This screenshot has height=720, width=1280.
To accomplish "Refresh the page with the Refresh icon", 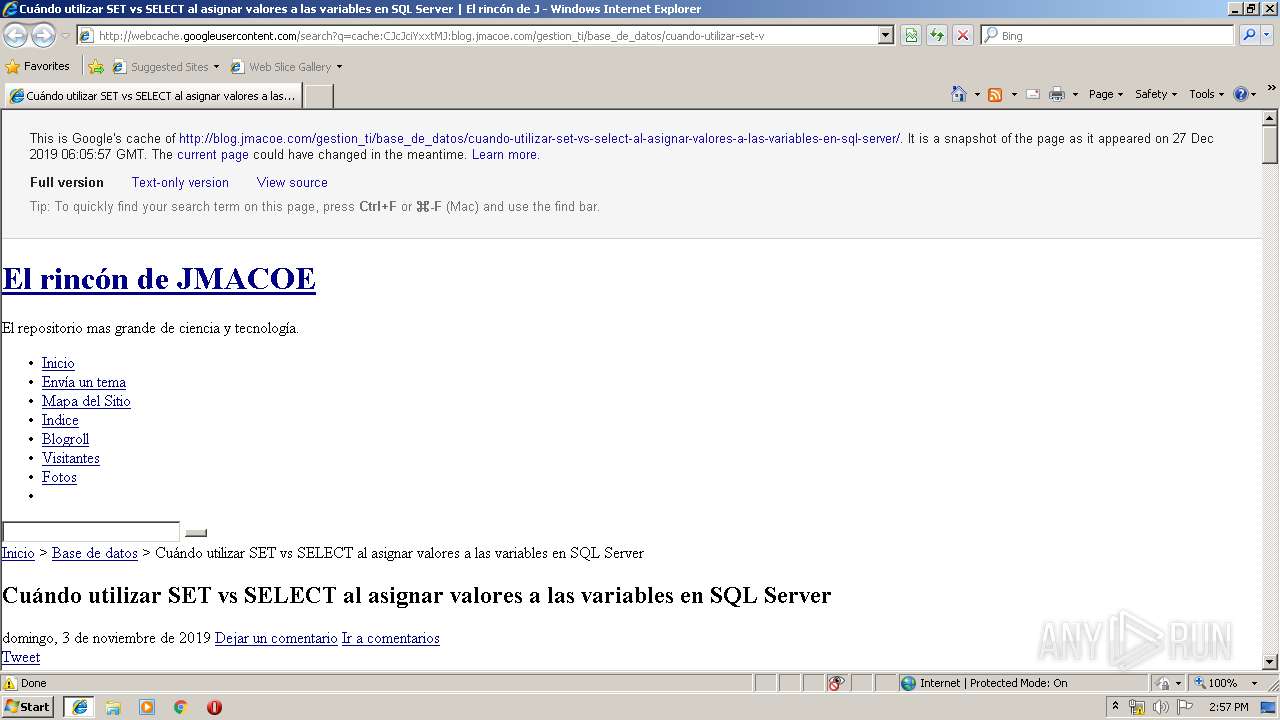I will (937, 35).
